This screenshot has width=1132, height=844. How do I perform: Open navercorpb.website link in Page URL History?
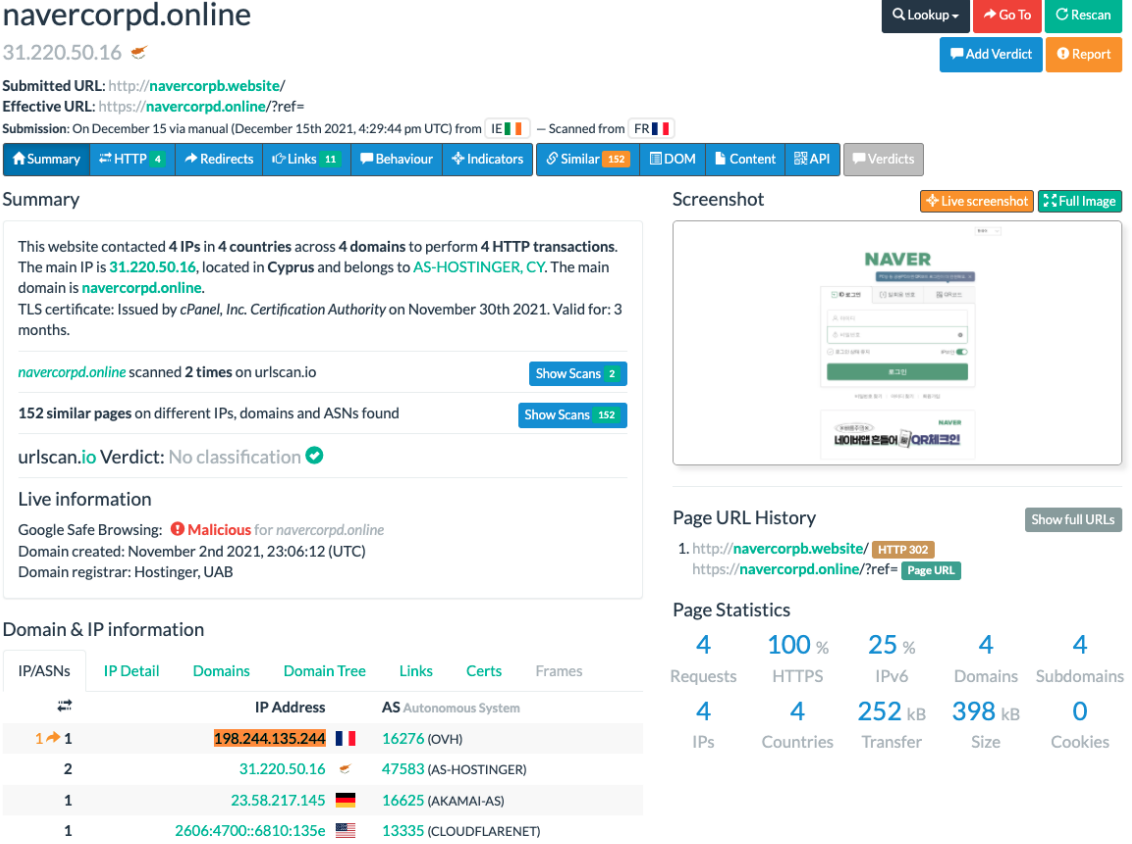[798, 549]
